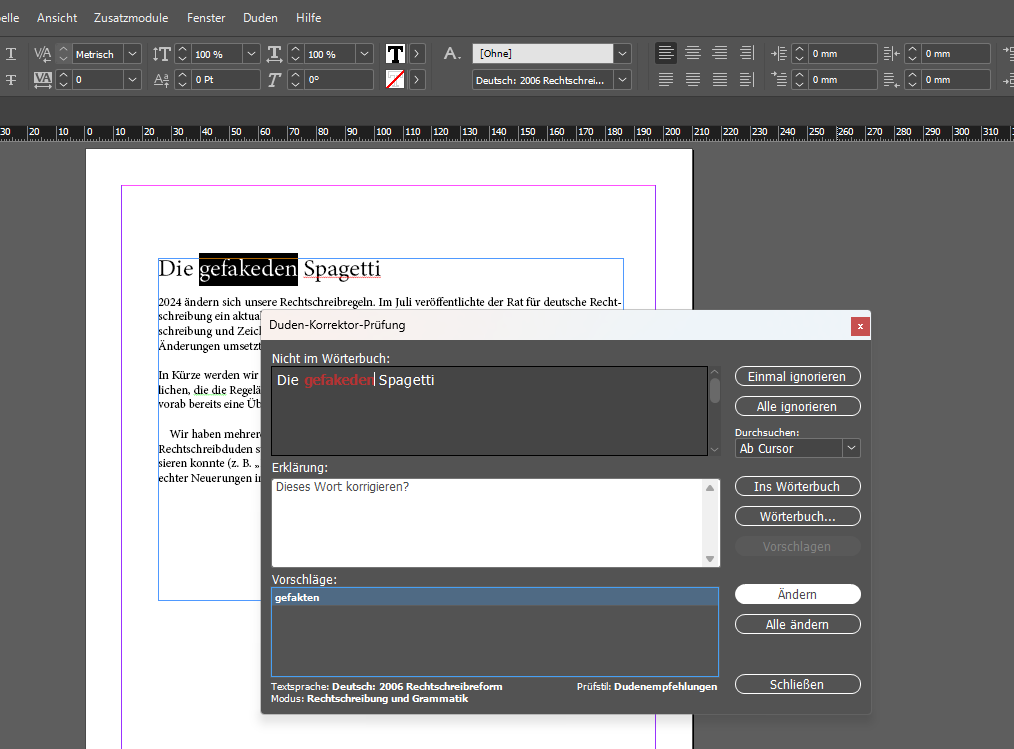This screenshot has height=749, width=1014.
Task: Close the Duden-Korrektor-Prüfung dialog
Action: pos(860,327)
